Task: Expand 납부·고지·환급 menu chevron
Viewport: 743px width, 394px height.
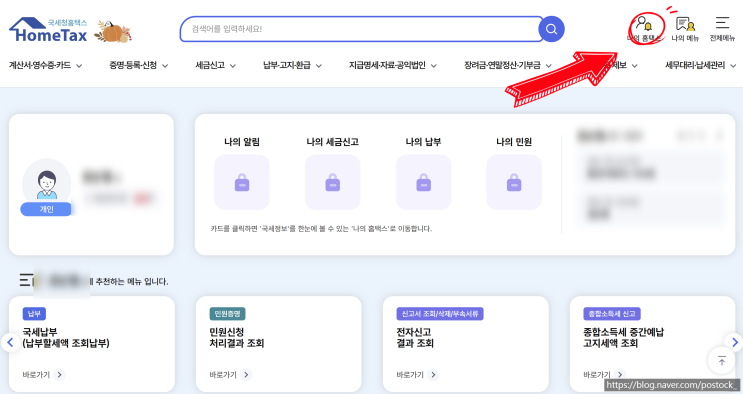Action: click(318, 66)
